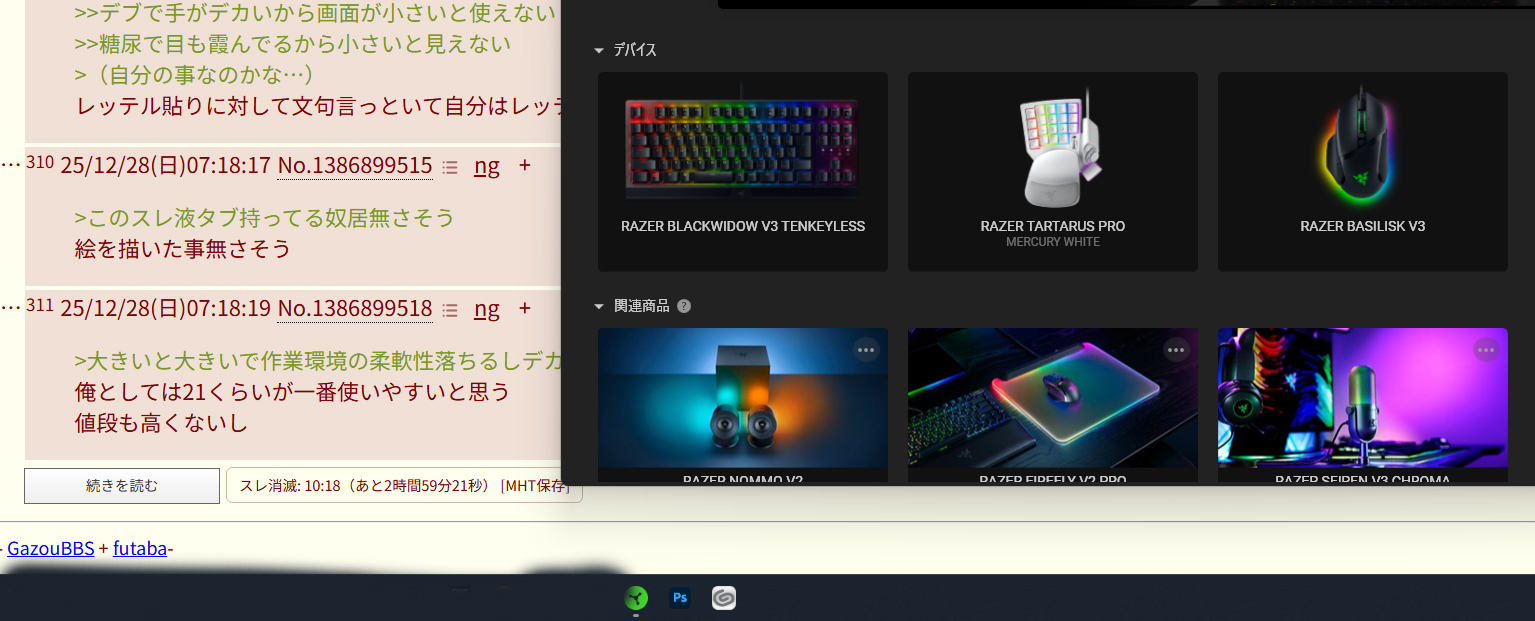This screenshot has height=621, width=1535.
Task: Collapse the デバイス section
Action: pyautogui.click(x=599, y=50)
